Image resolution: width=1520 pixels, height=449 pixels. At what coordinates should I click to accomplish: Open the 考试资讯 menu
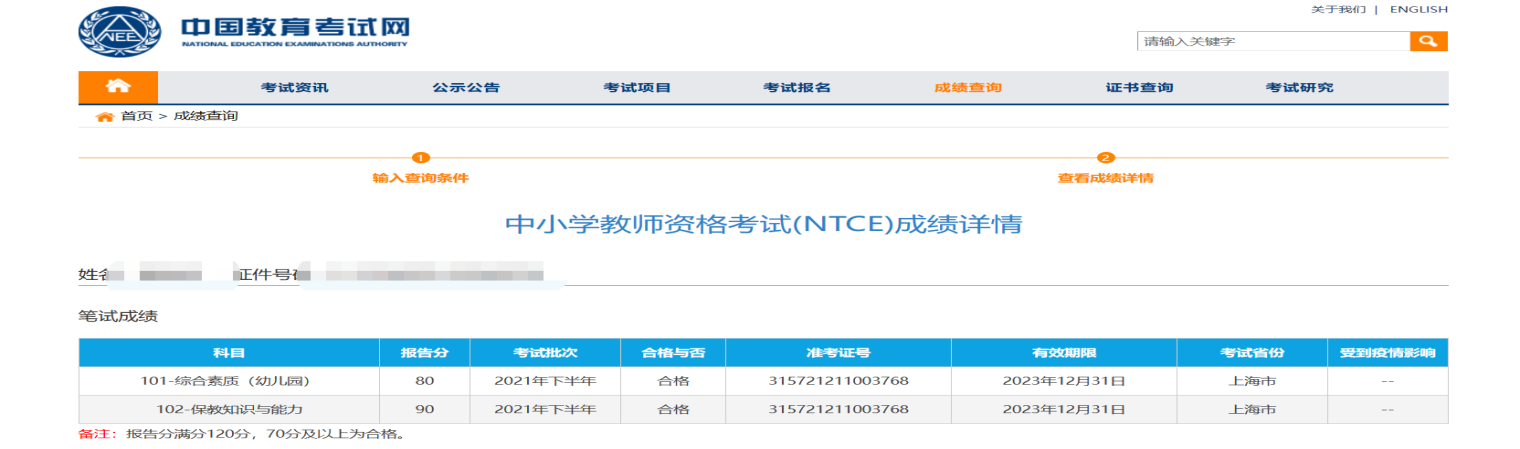[x=294, y=88]
